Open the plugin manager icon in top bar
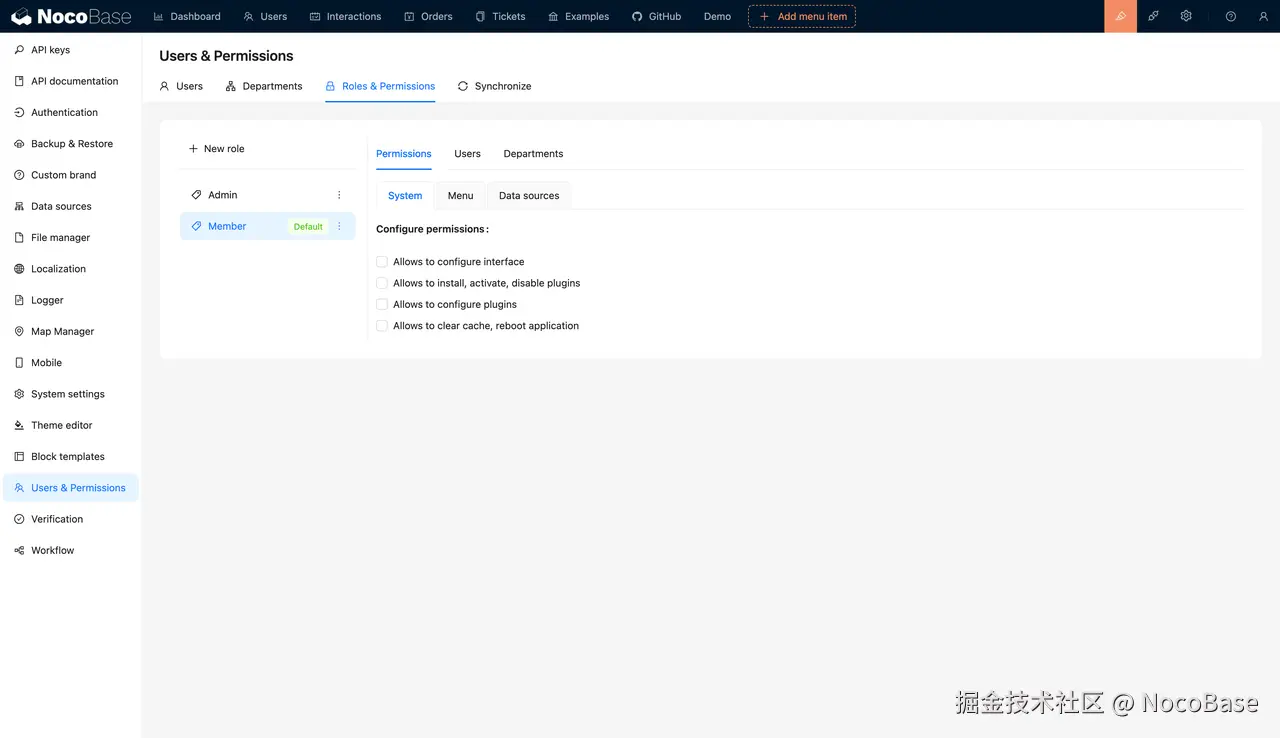Screen dimensions: 1280x738 [x=1153, y=16]
